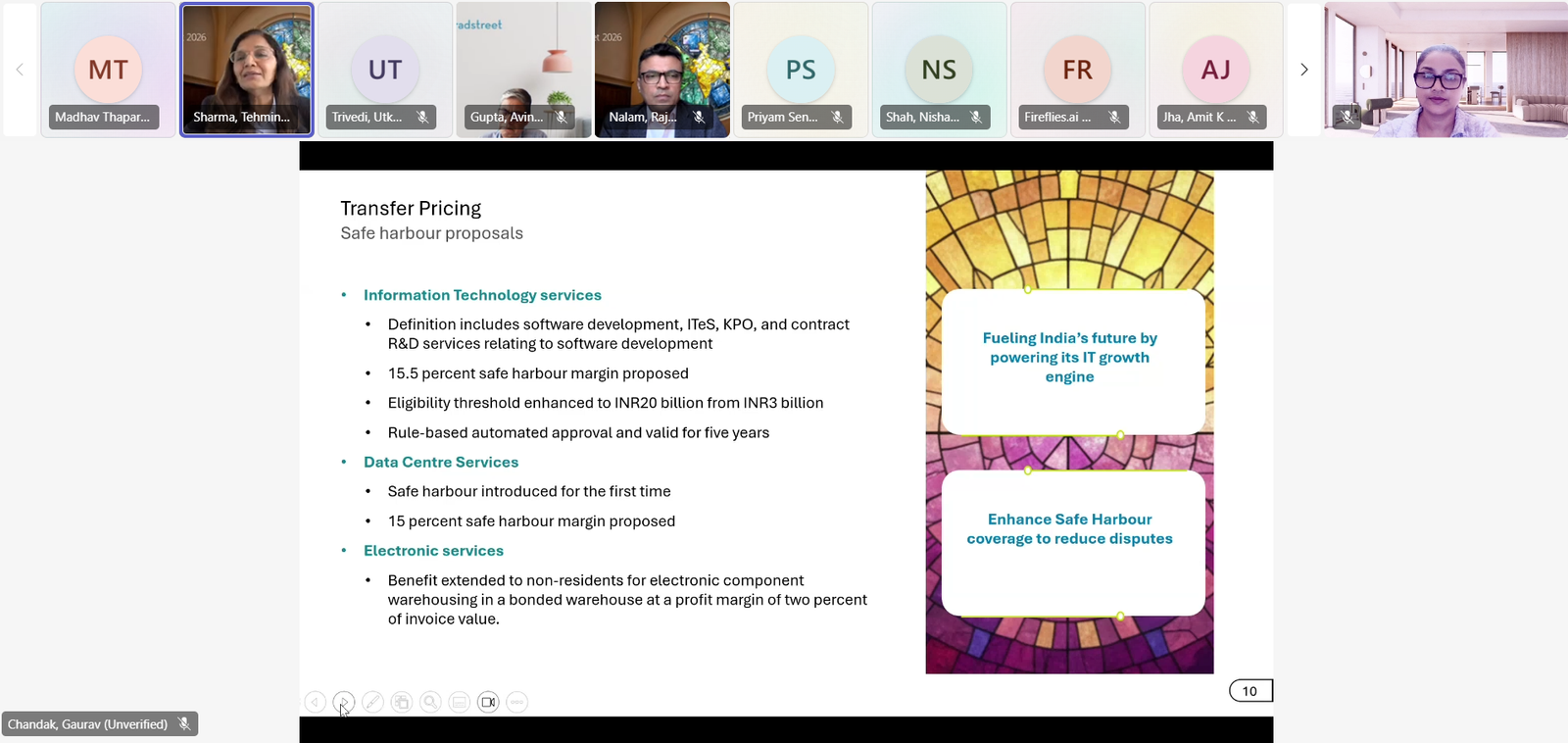This screenshot has width=1568, height=743.
Task: Advance to next slide using arrow icon
Action: point(343,702)
